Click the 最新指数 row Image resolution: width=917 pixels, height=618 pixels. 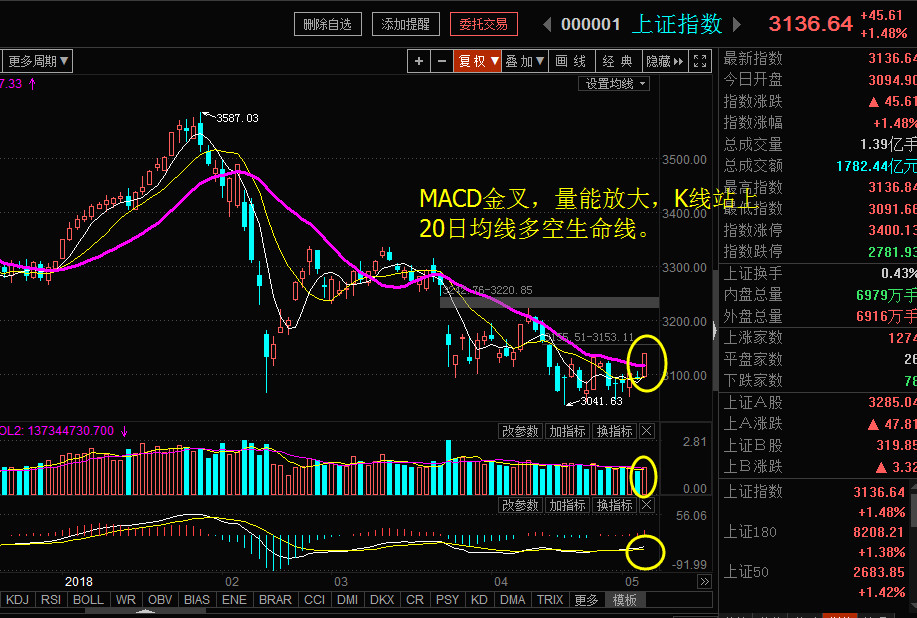[818, 58]
